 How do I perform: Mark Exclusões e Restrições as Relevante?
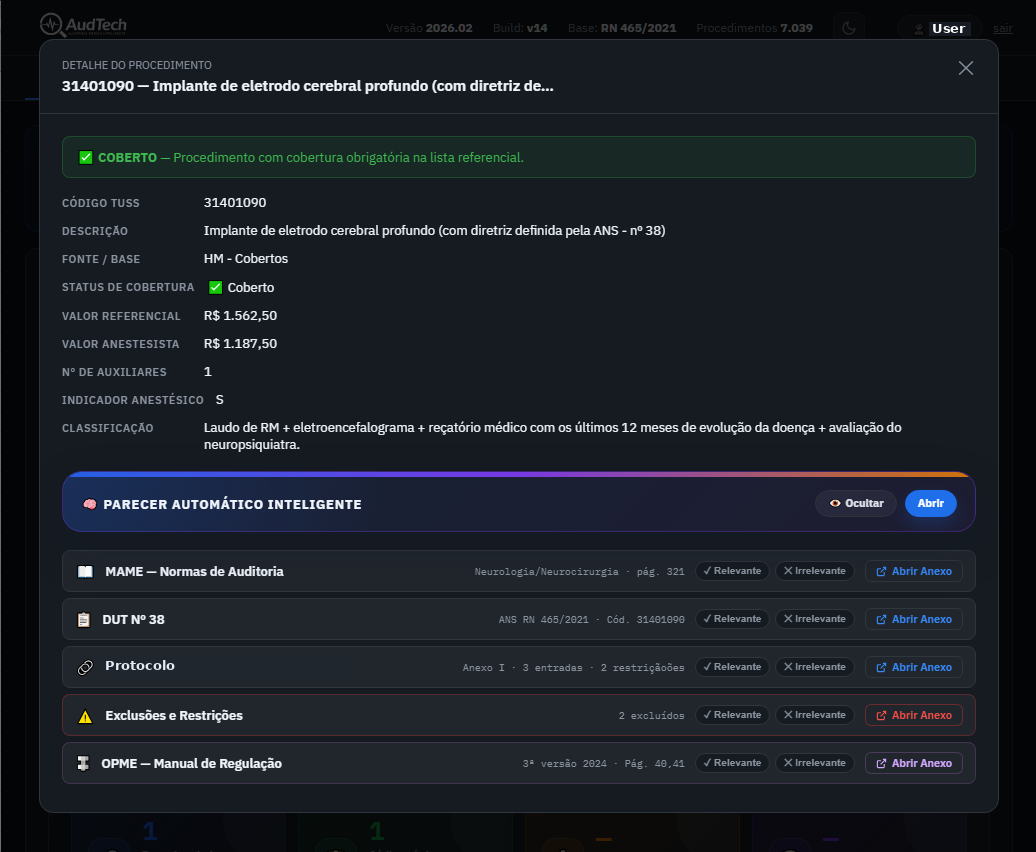(x=732, y=715)
